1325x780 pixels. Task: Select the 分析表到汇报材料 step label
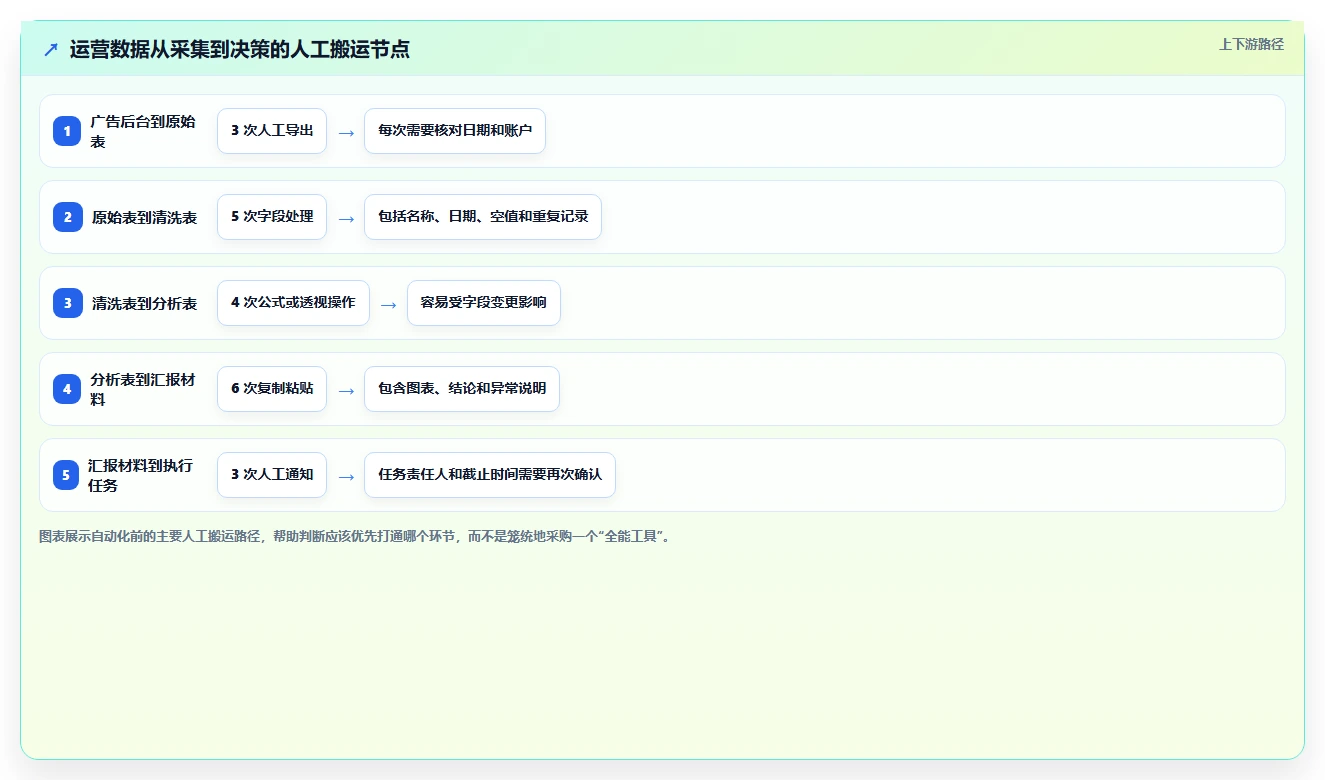pos(143,389)
